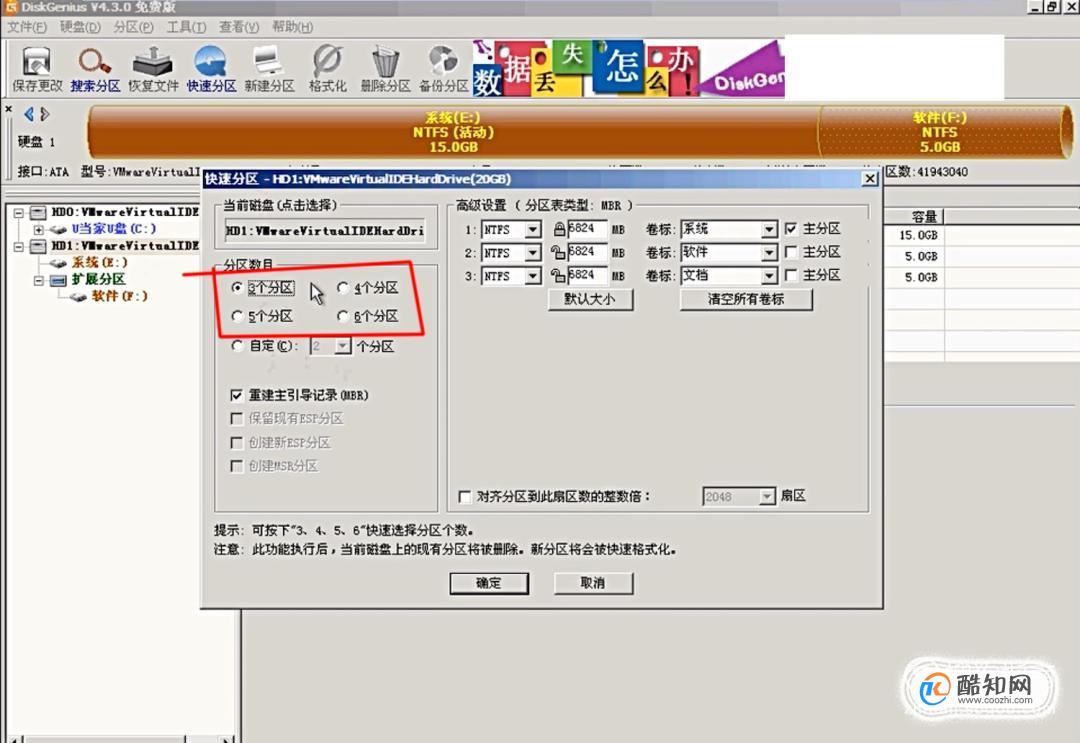
Task: Collapse the HD0 VMwareVirtualIDE tree node
Action: (x=19, y=213)
